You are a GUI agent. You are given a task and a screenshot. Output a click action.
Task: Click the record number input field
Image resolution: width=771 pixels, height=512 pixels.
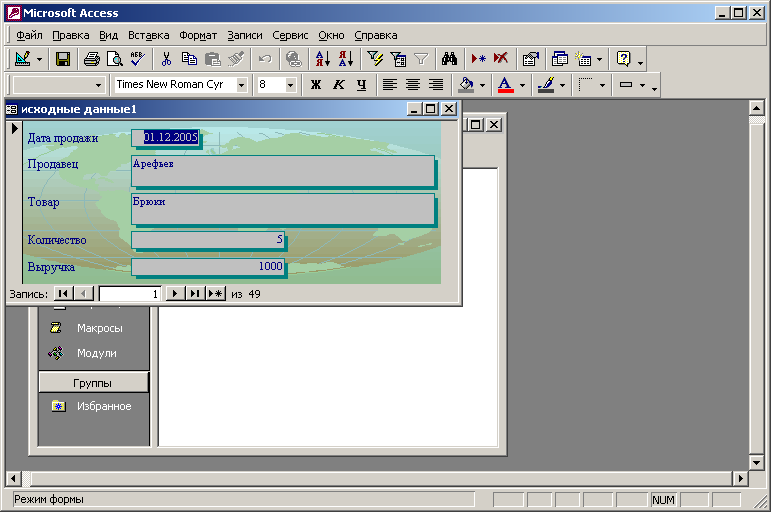point(130,294)
